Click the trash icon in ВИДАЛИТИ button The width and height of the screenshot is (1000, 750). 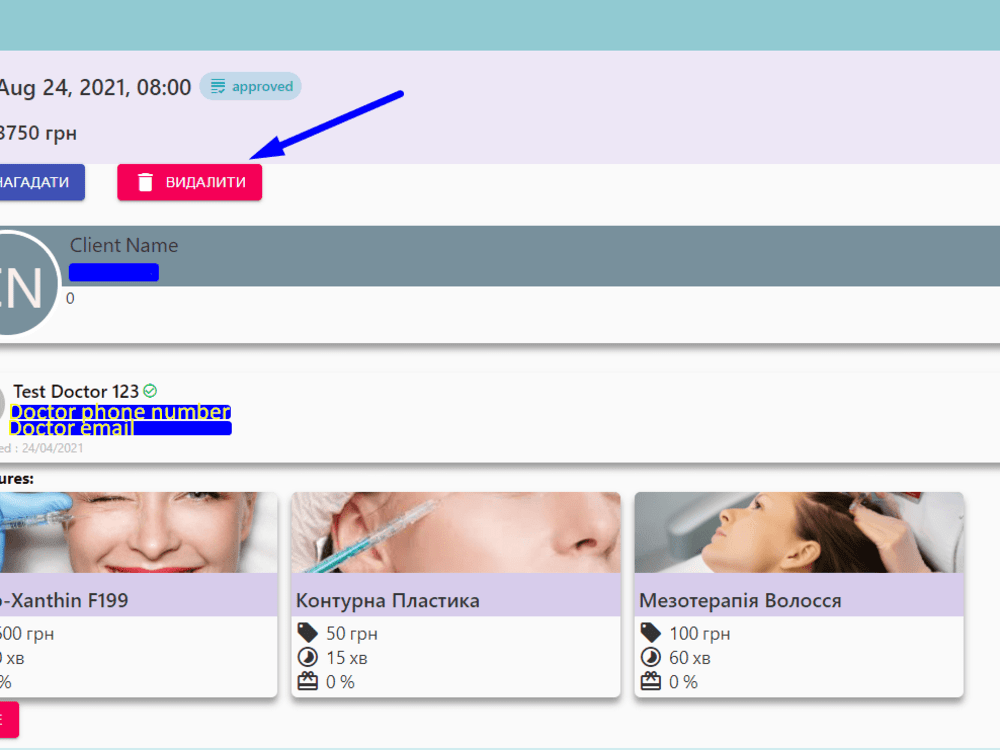point(145,182)
